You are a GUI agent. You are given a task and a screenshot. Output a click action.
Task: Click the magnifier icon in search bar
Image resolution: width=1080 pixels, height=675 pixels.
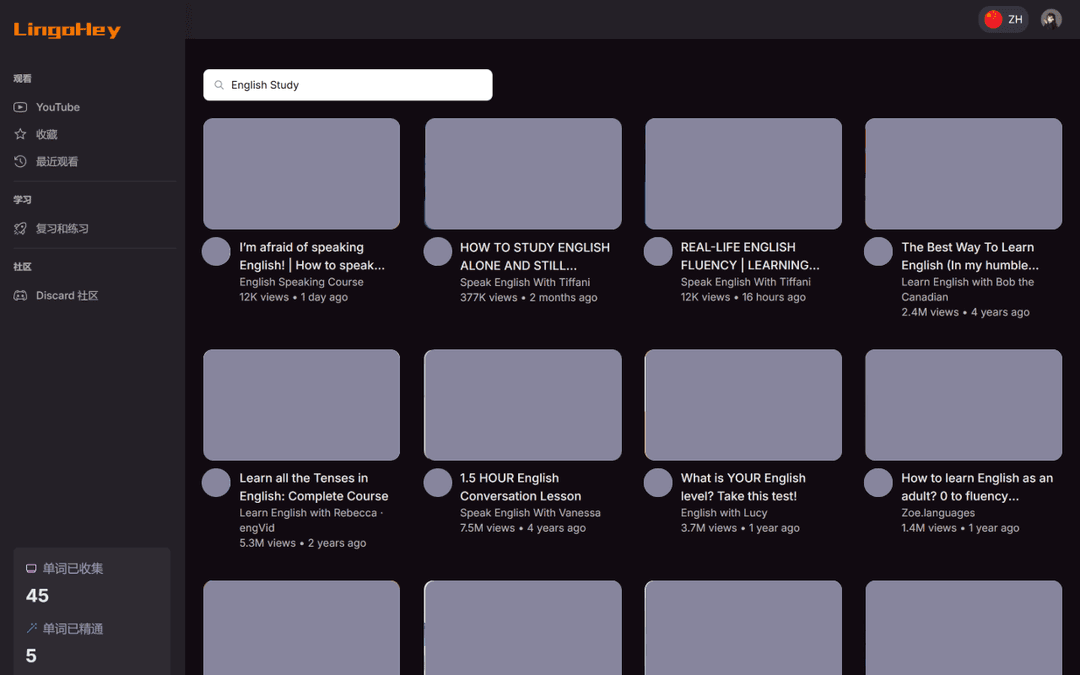pyautogui.click(x=219, y=85)
